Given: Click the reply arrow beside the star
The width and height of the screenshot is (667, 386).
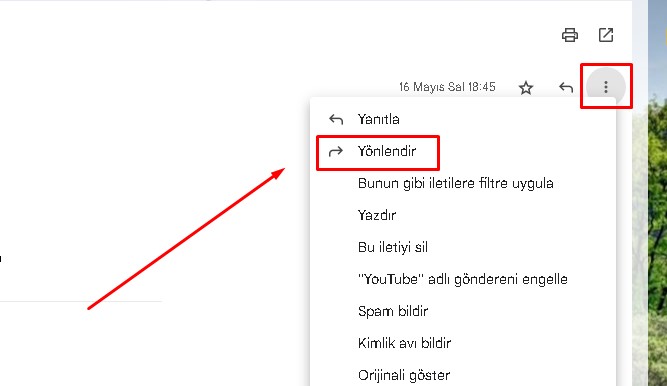Looking at the screenshot, I should 566,88.
